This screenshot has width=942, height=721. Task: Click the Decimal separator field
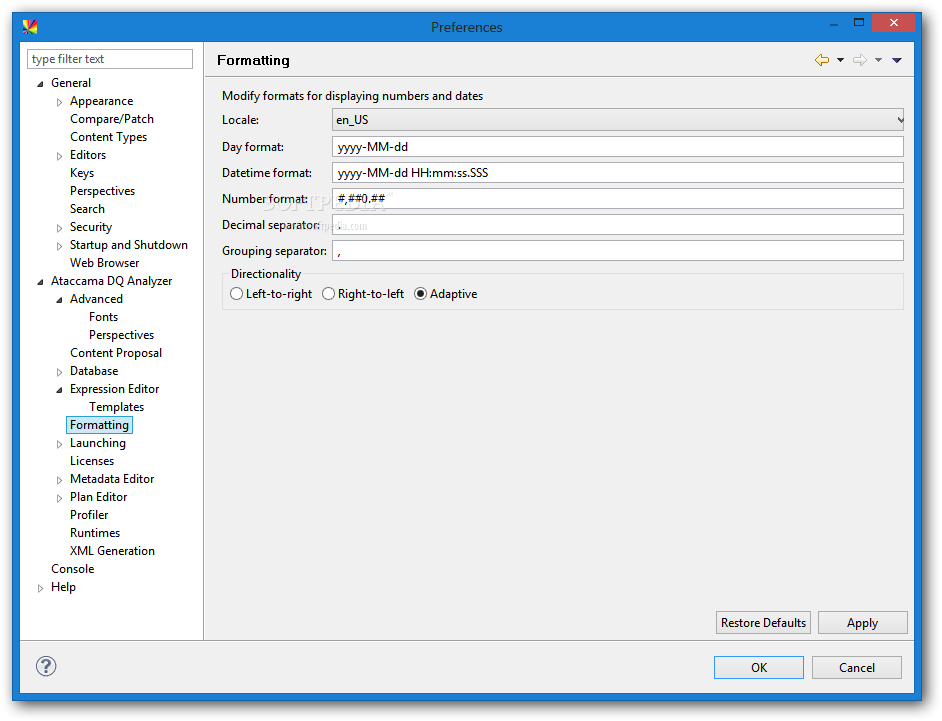tap(618, 225)
